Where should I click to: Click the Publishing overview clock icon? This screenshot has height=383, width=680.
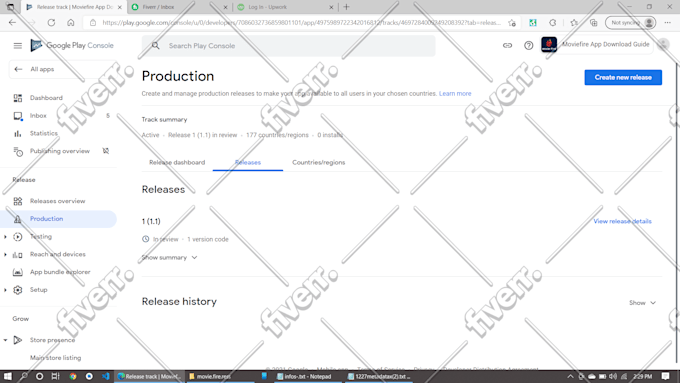(x=18, y=151)
